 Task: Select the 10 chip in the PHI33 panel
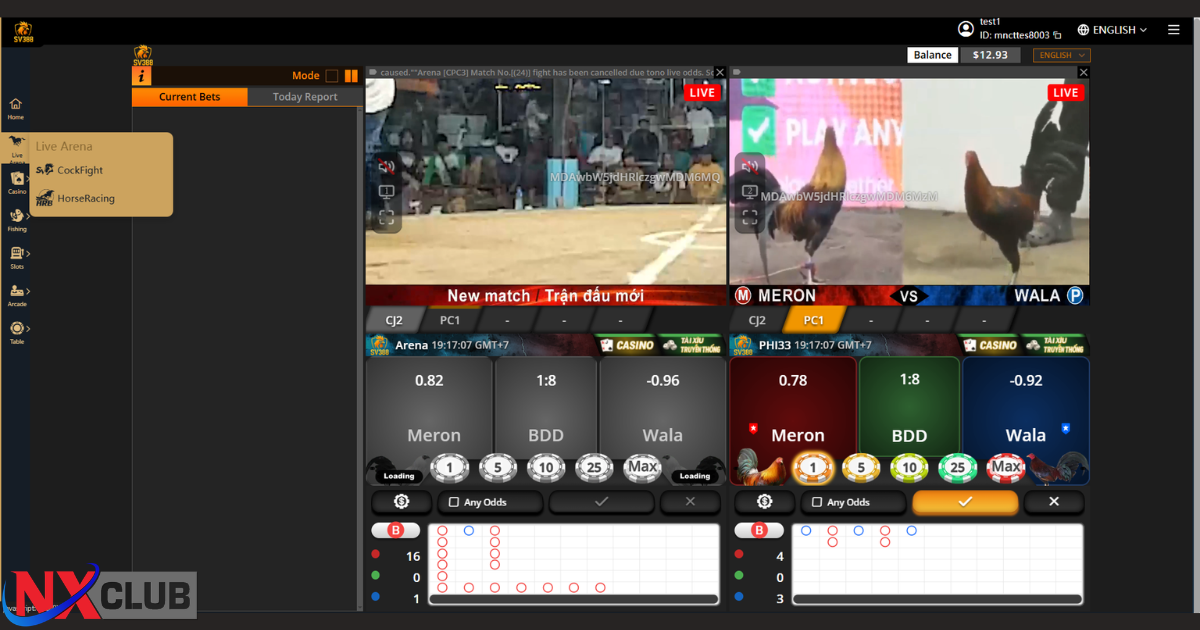[909, 467]
